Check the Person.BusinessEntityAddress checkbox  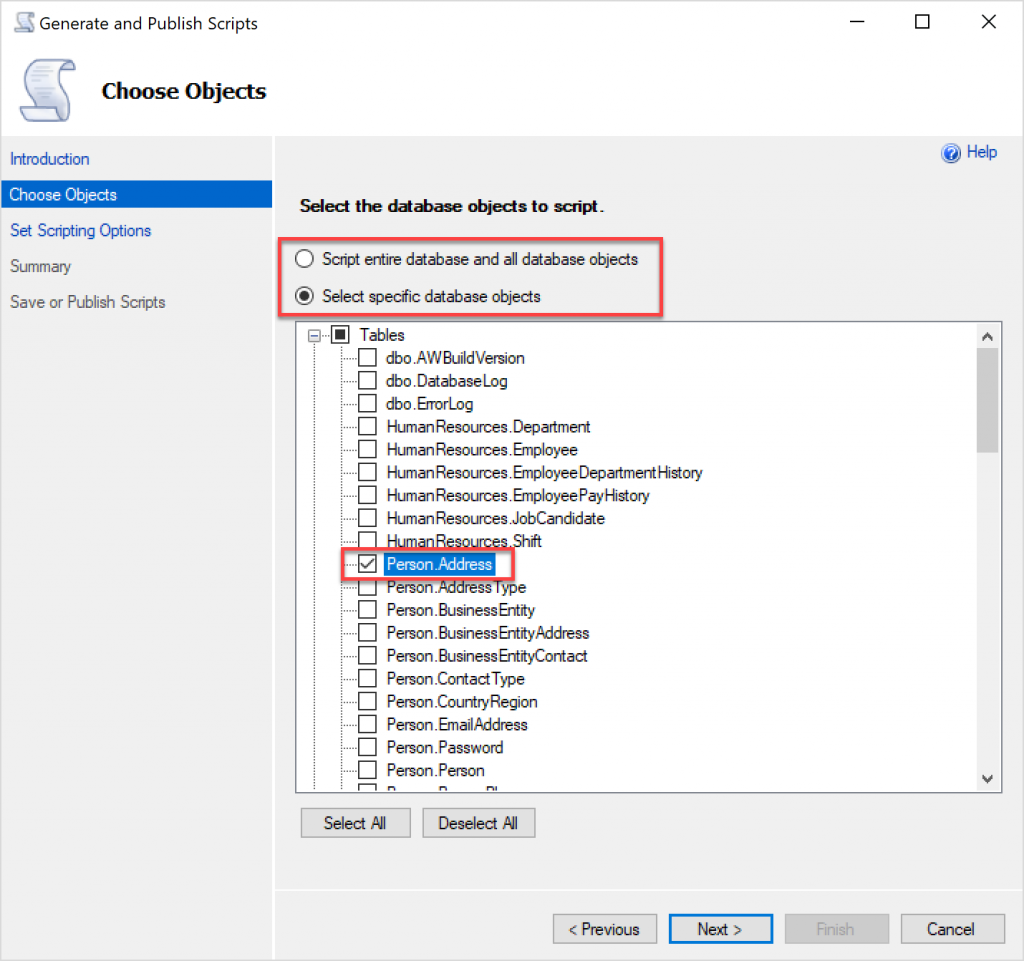pos(368,633)
